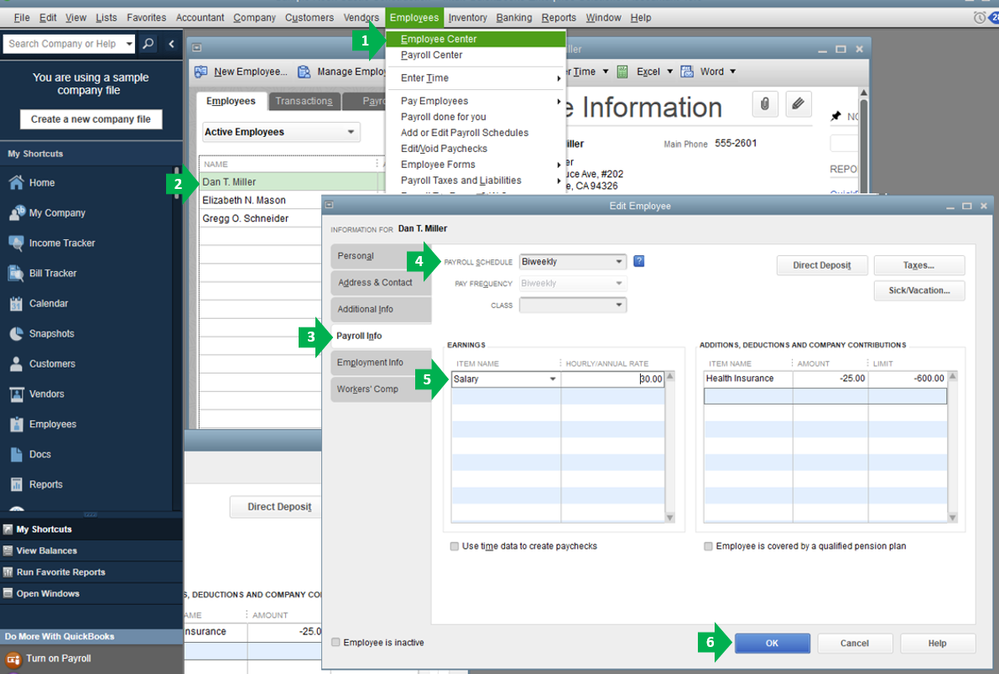
Task: Click the Health Insurance deduction row
Action: (825, 378)
